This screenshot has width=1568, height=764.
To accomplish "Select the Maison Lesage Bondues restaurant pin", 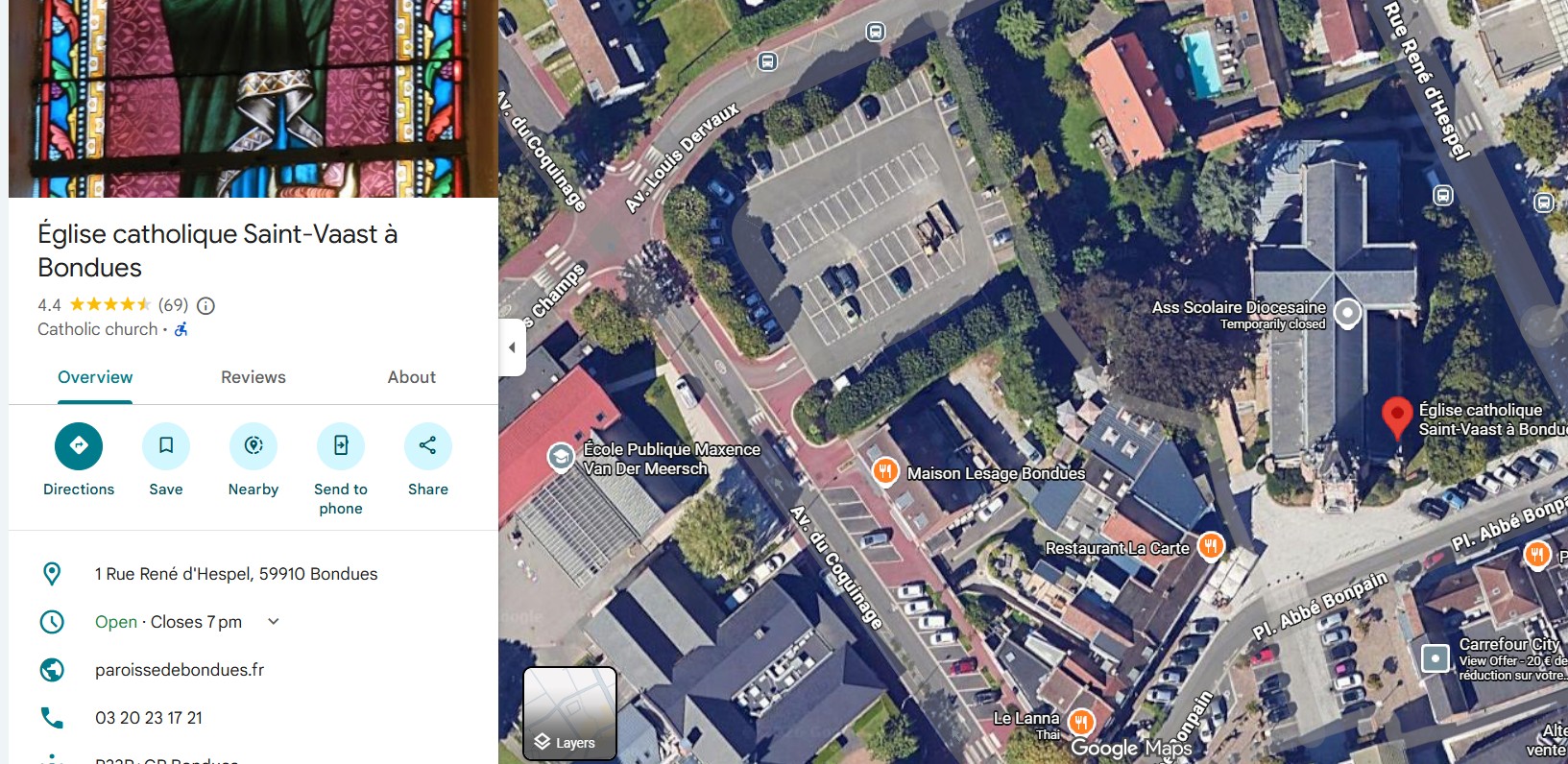I will click(x=885, y=470).
